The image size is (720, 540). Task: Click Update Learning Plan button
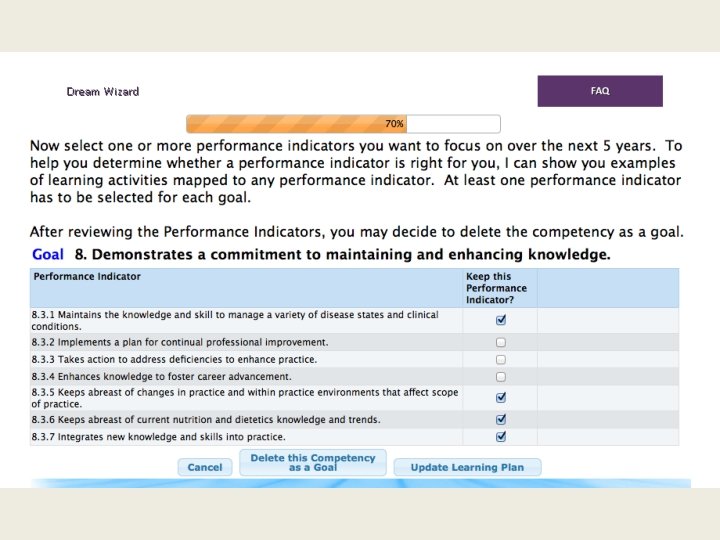pyautogui.click(x=467, y=467)
